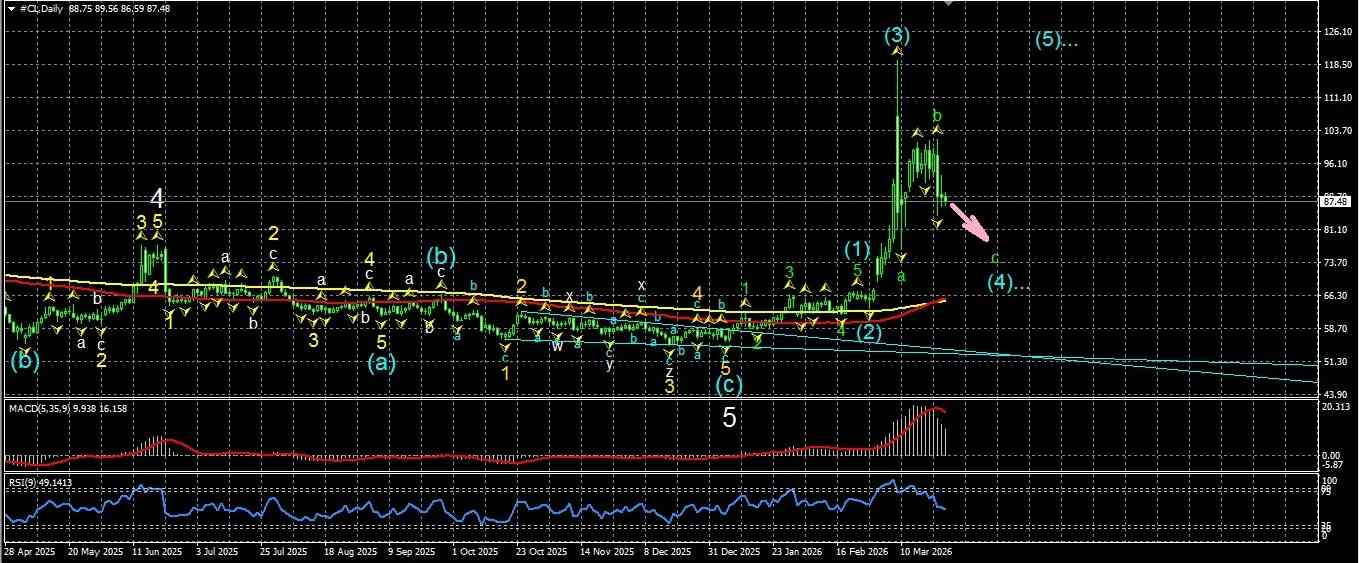Select the cyan (5)... projected wave label
The width and height of the screenshot is (1360, 563).
[1056, 41]
